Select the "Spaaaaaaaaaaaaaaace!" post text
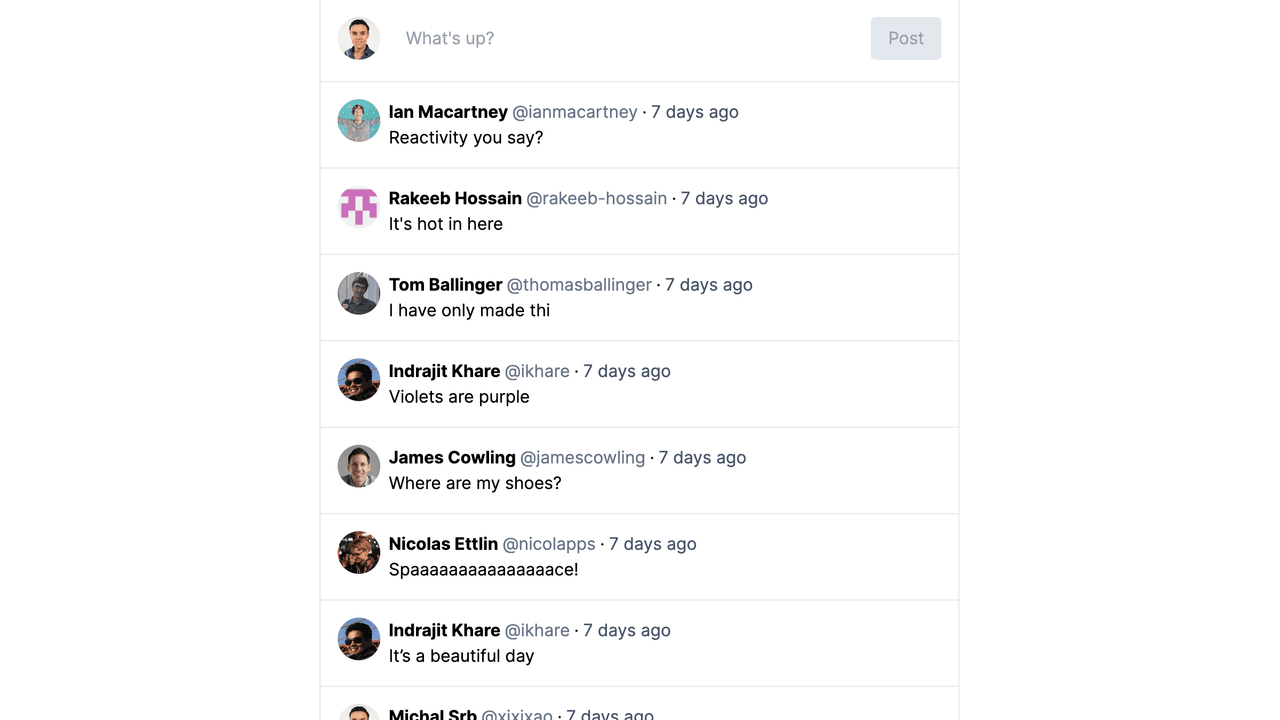The height and width of the screenshot is (720, 1280). pyautogui.click(x=483, y=570)
